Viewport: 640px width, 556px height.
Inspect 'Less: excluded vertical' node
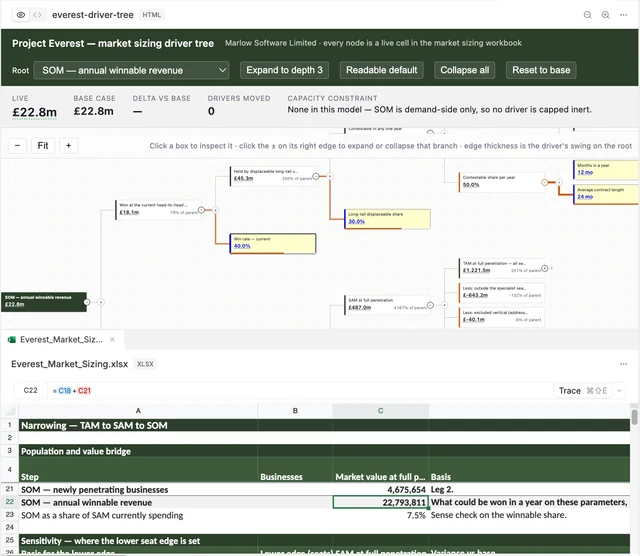pos(502,317)
